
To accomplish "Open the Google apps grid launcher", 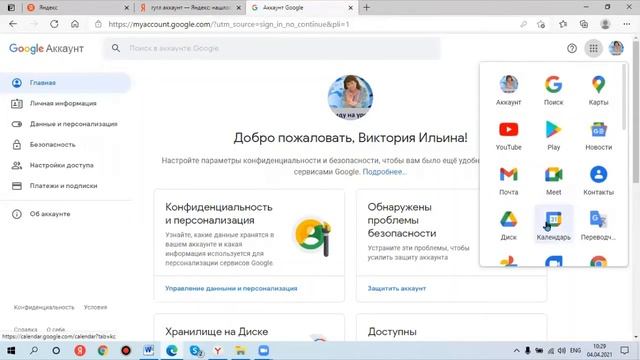I will (x=593, y=49).
